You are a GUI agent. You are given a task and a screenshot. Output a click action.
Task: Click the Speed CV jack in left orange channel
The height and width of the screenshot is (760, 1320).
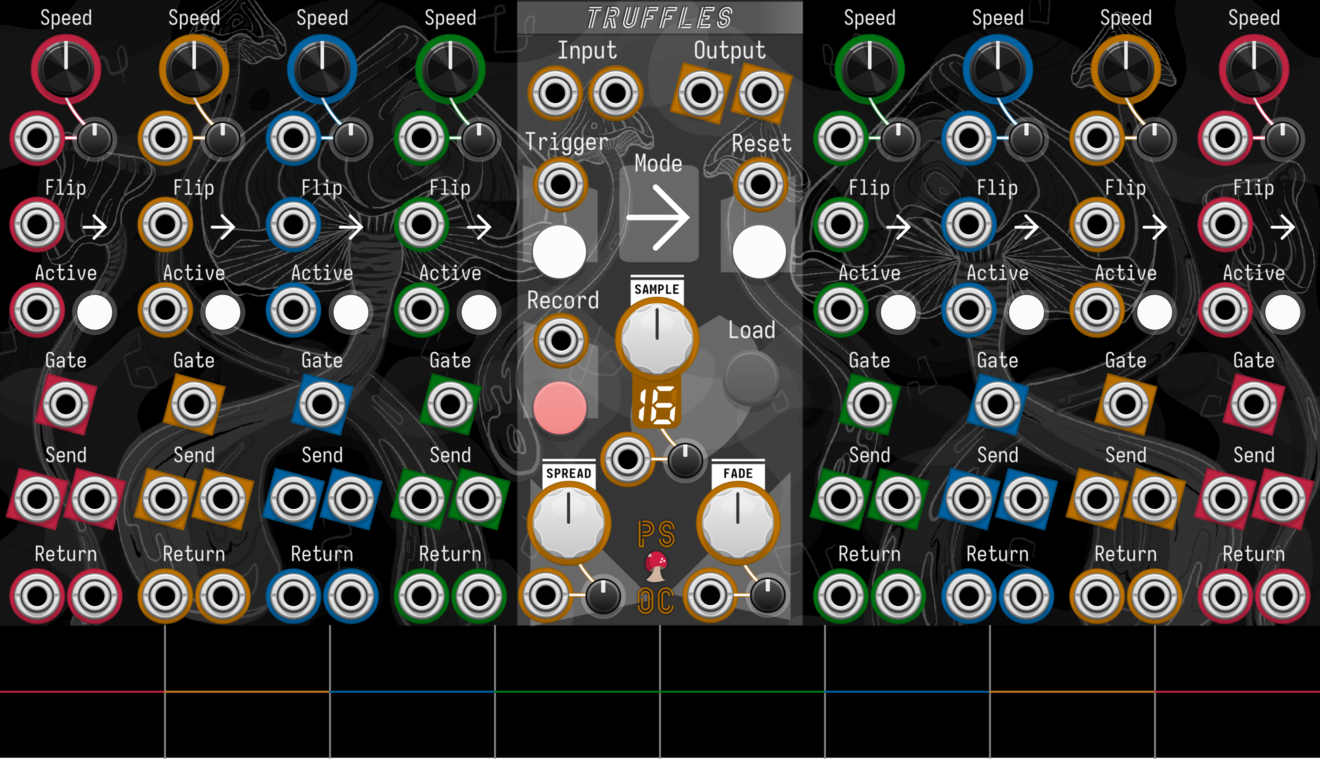coord(165,138)
